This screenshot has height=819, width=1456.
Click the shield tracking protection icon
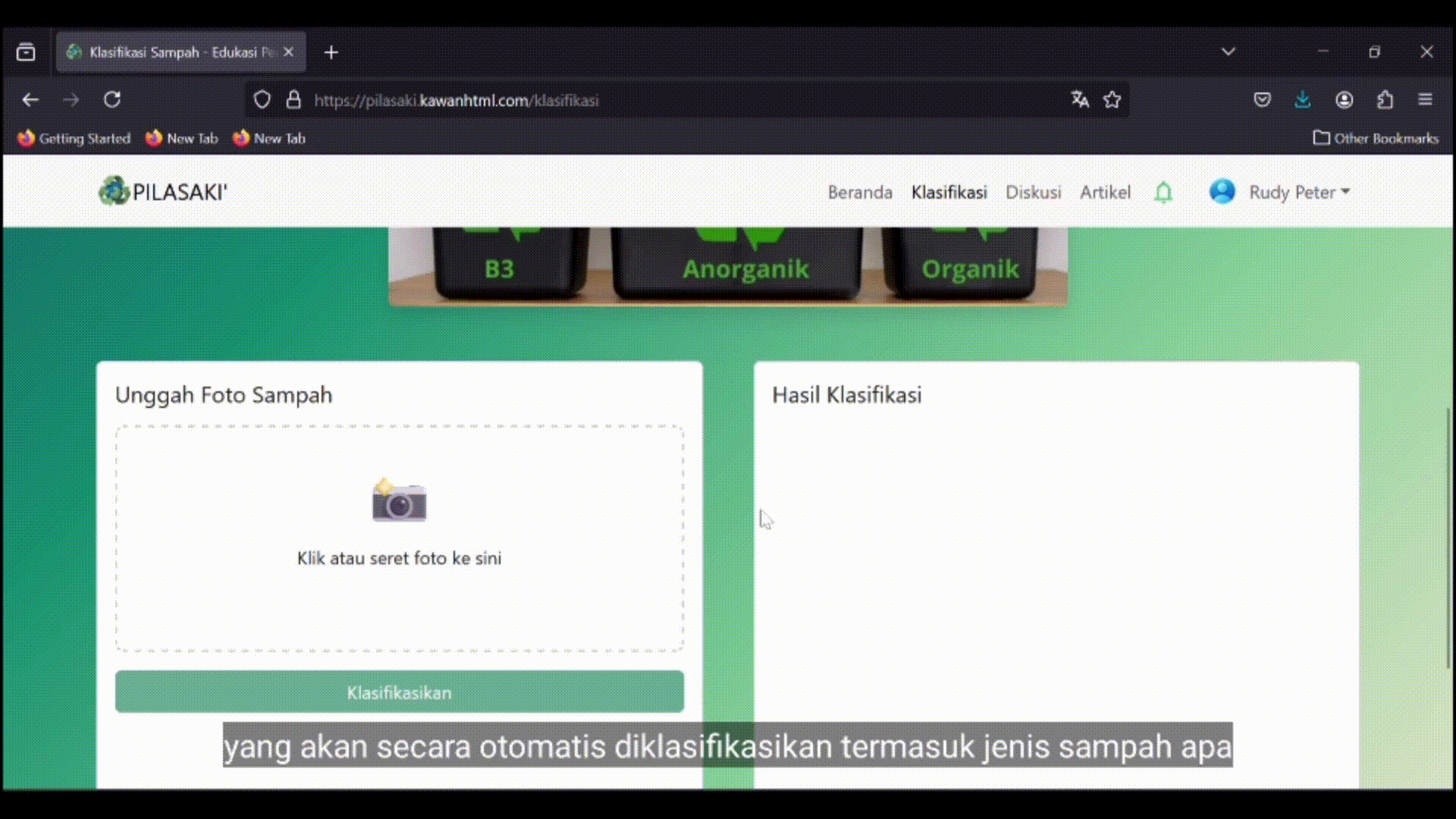[262, 99]
